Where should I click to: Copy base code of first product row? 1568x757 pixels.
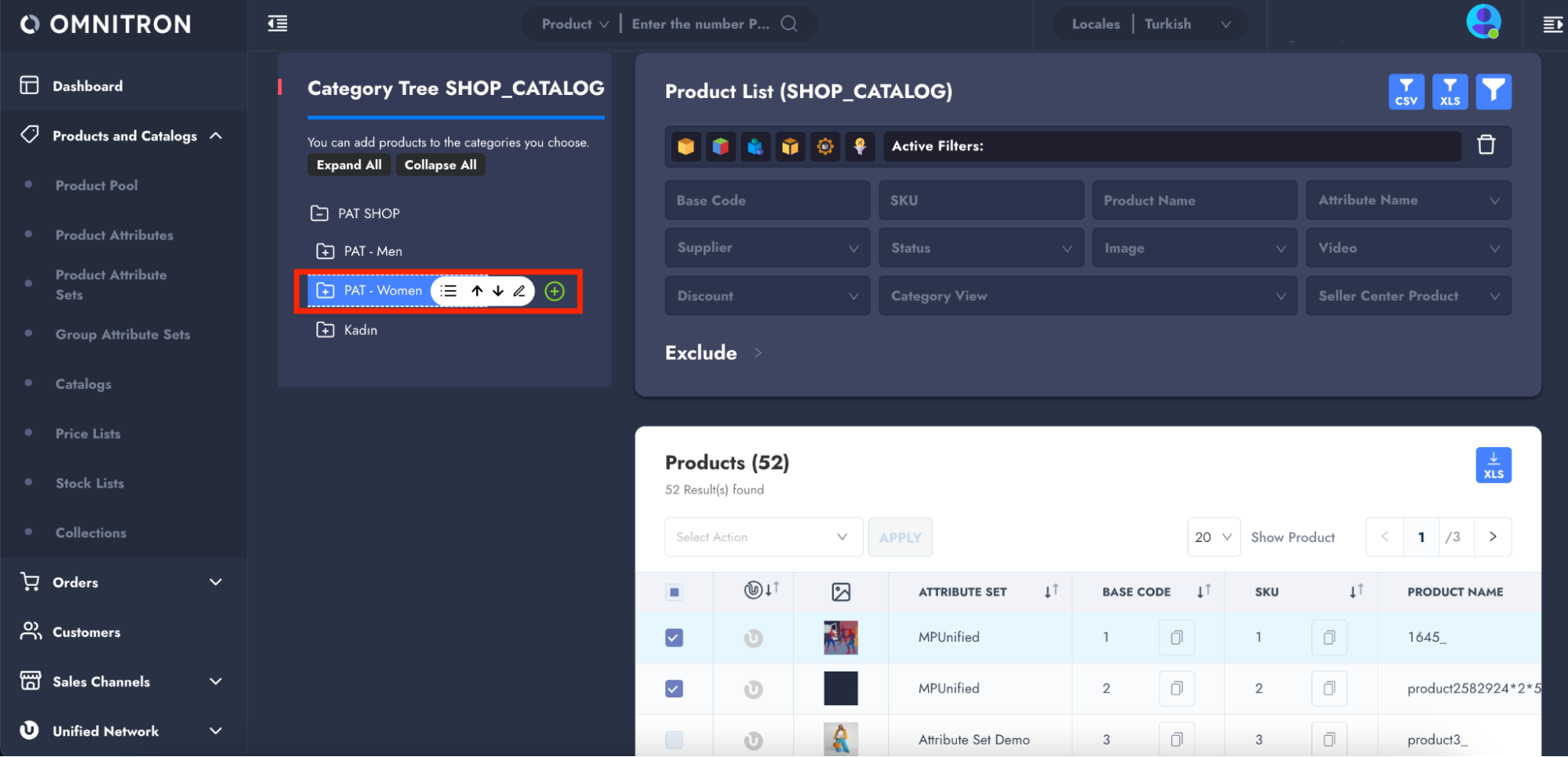point(1176,638)
